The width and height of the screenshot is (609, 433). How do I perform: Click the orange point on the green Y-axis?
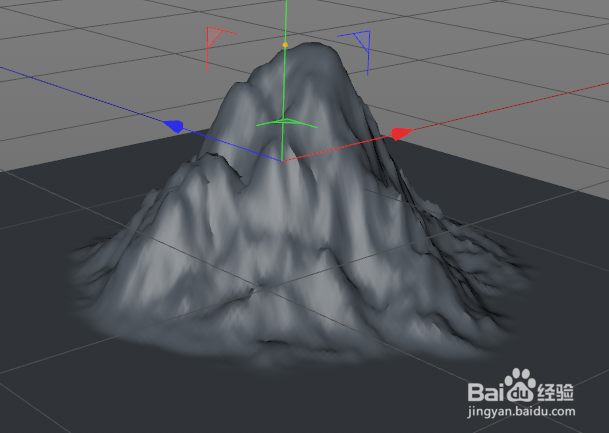(x=285, y=45)
